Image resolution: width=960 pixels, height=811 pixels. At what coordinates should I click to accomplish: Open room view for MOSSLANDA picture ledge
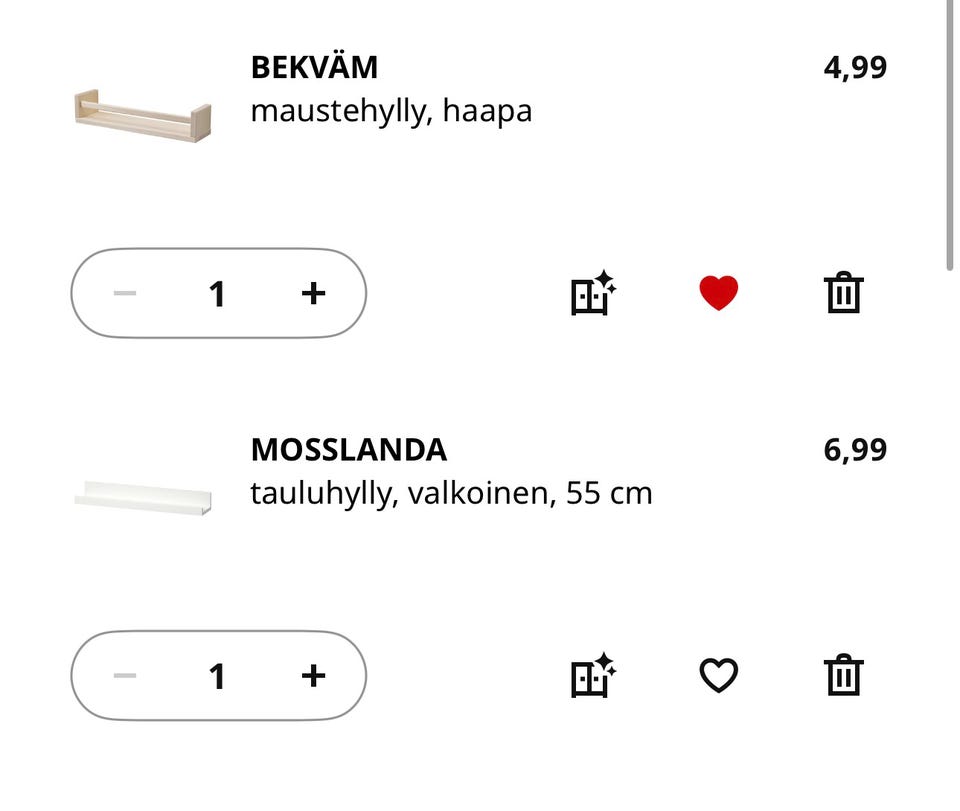pos(592,675)
